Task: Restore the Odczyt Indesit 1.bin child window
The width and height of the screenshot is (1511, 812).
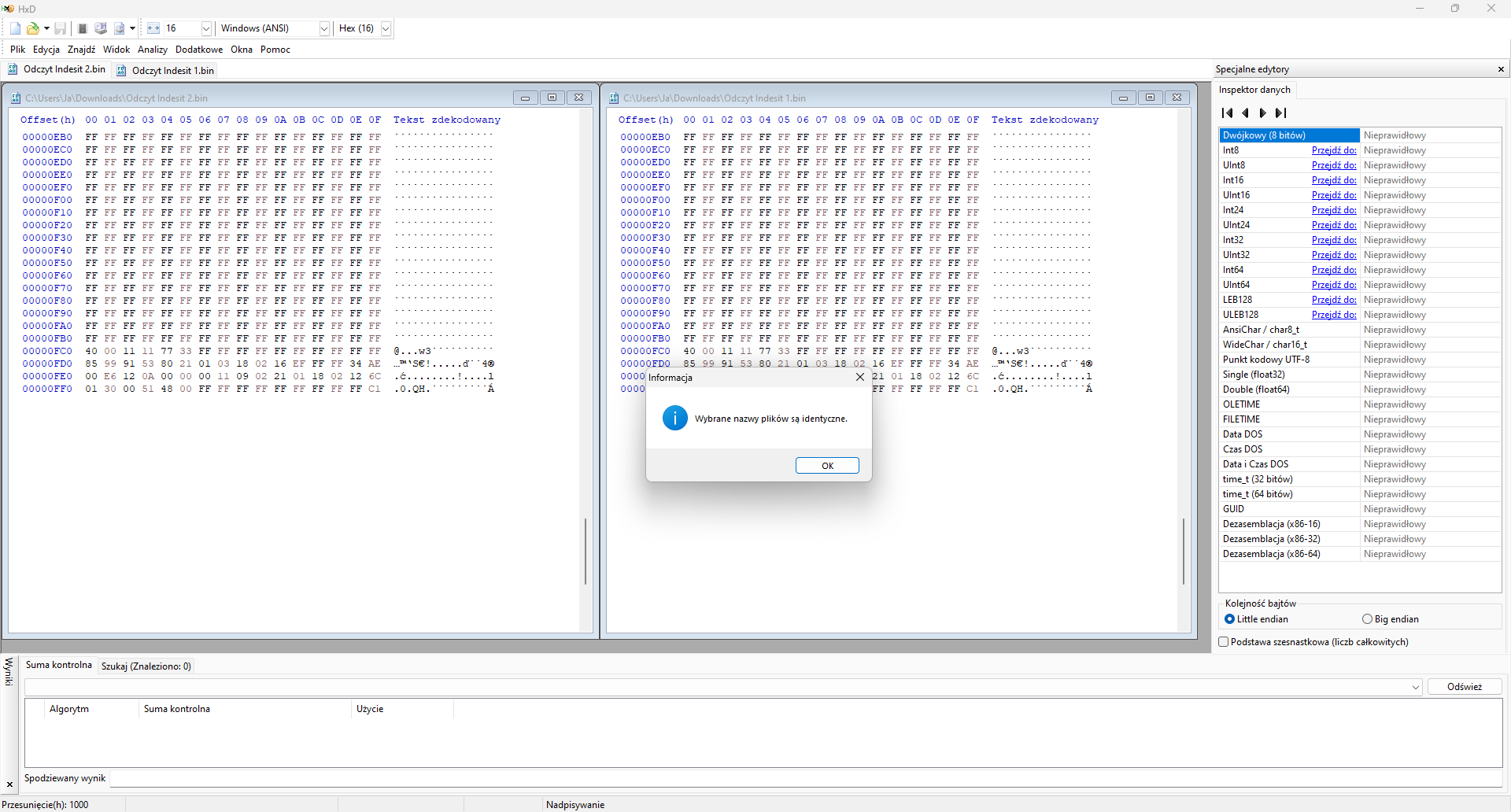Action: [x=1150, y=98]
